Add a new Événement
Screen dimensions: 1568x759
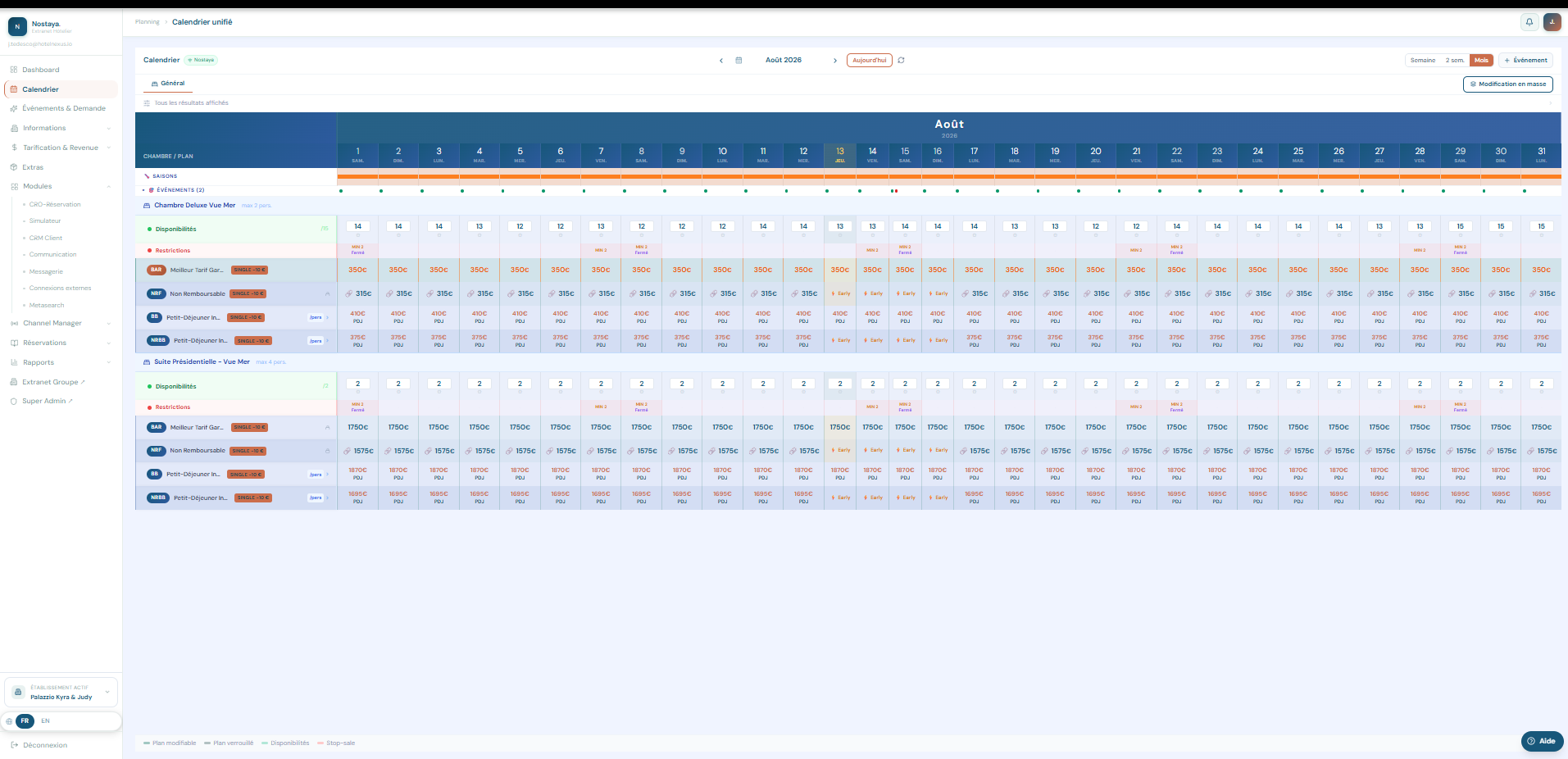[1525, 61]
